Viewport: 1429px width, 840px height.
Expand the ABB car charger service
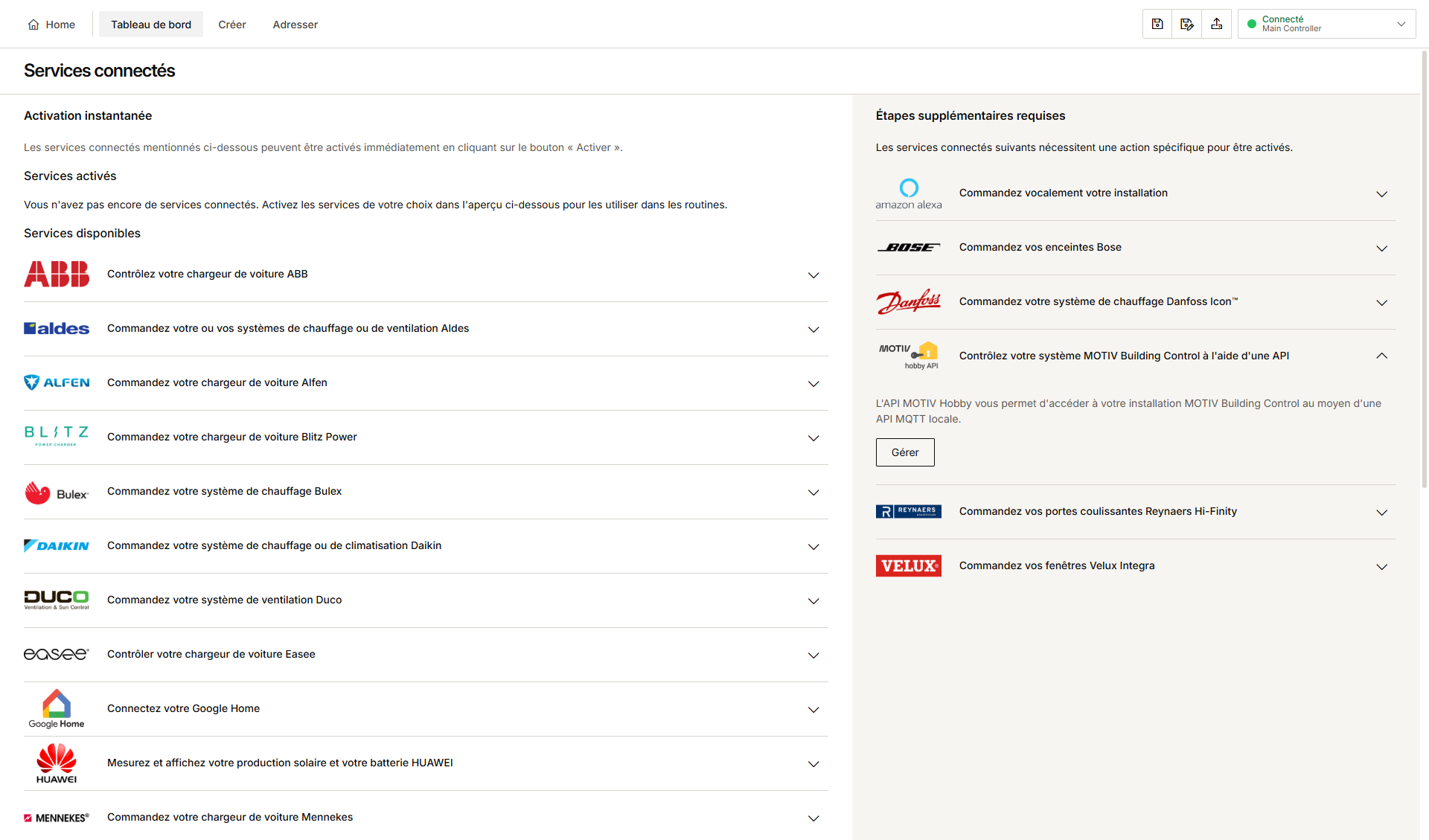[813, 275]
